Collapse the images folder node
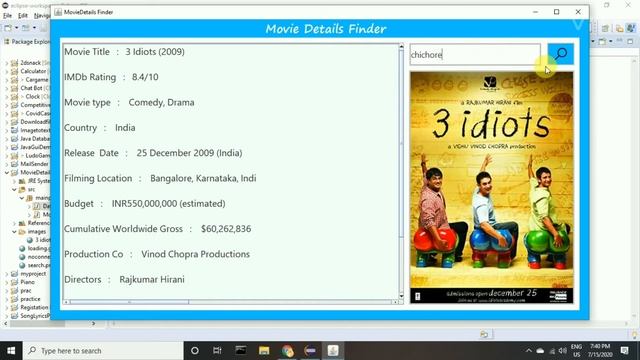Viewport: 640px width, 360px height. click(x=14, y=232)
